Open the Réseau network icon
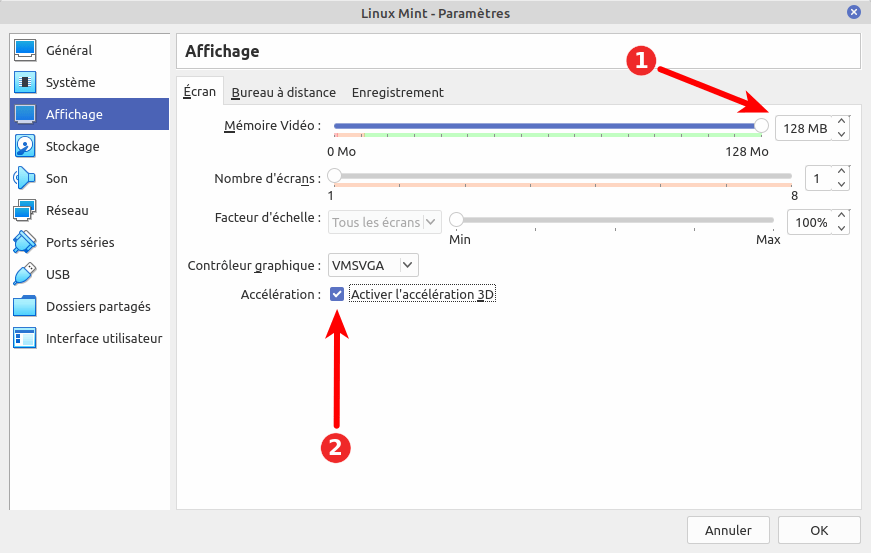The width and height of the screenshot is (871, 553). pos(25,210)
